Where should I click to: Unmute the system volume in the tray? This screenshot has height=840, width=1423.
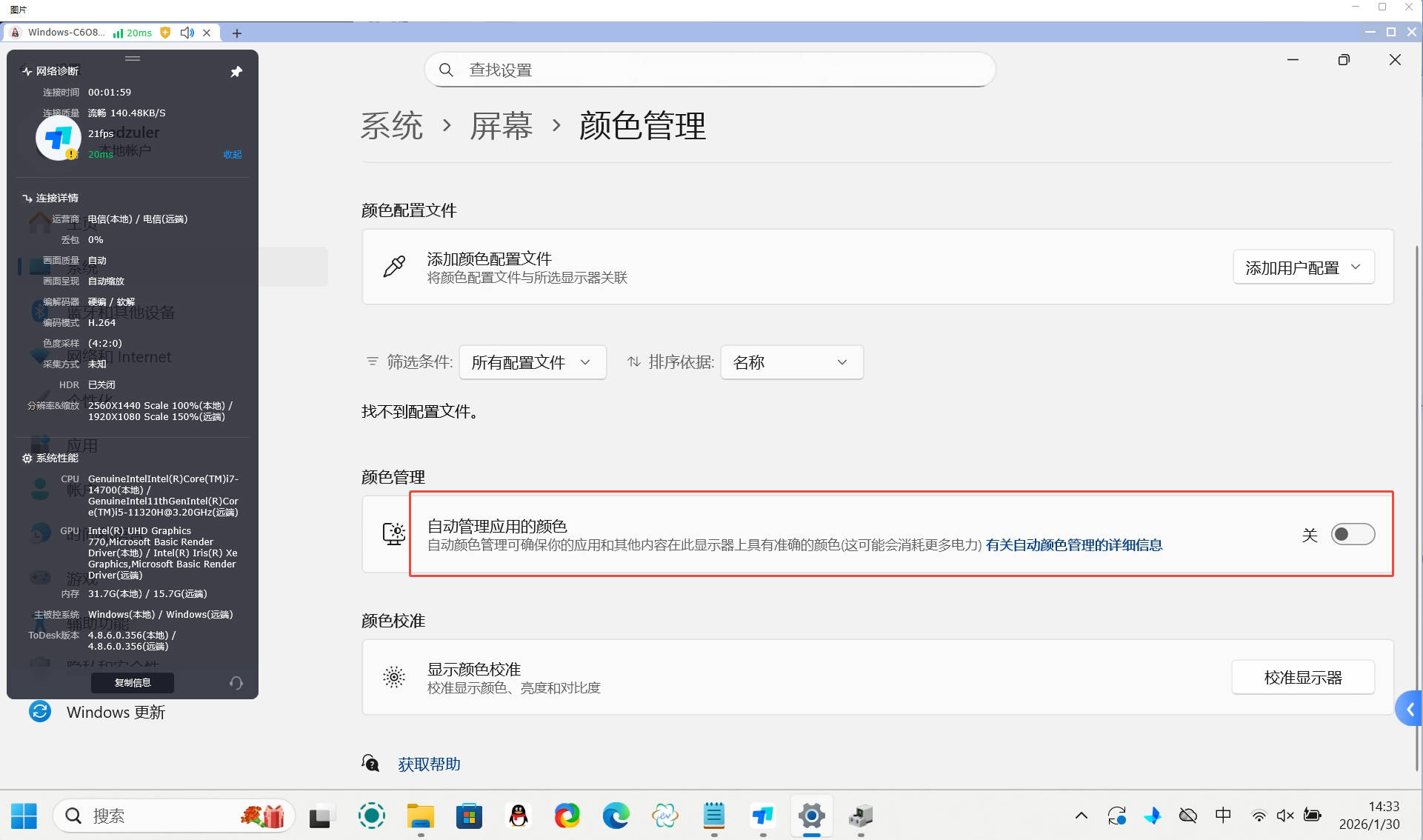1285,816
